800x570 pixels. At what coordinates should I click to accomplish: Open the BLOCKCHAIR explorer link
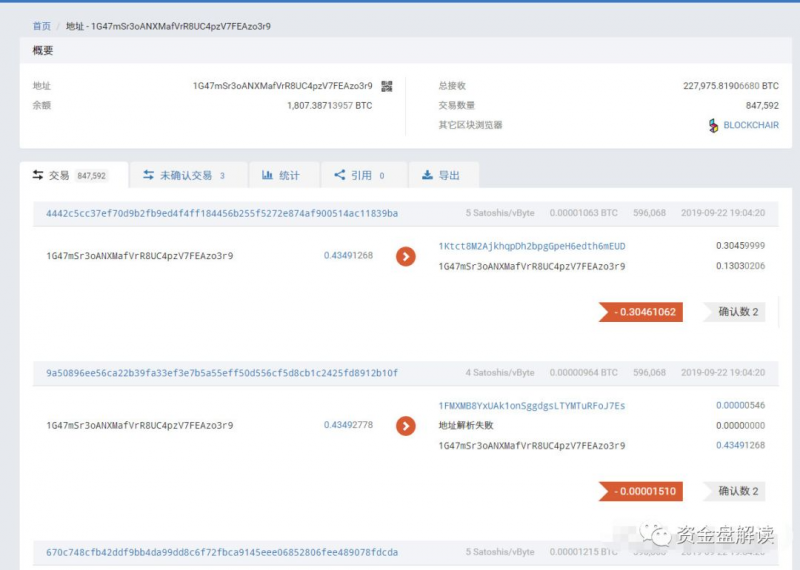tap(751, 125)
